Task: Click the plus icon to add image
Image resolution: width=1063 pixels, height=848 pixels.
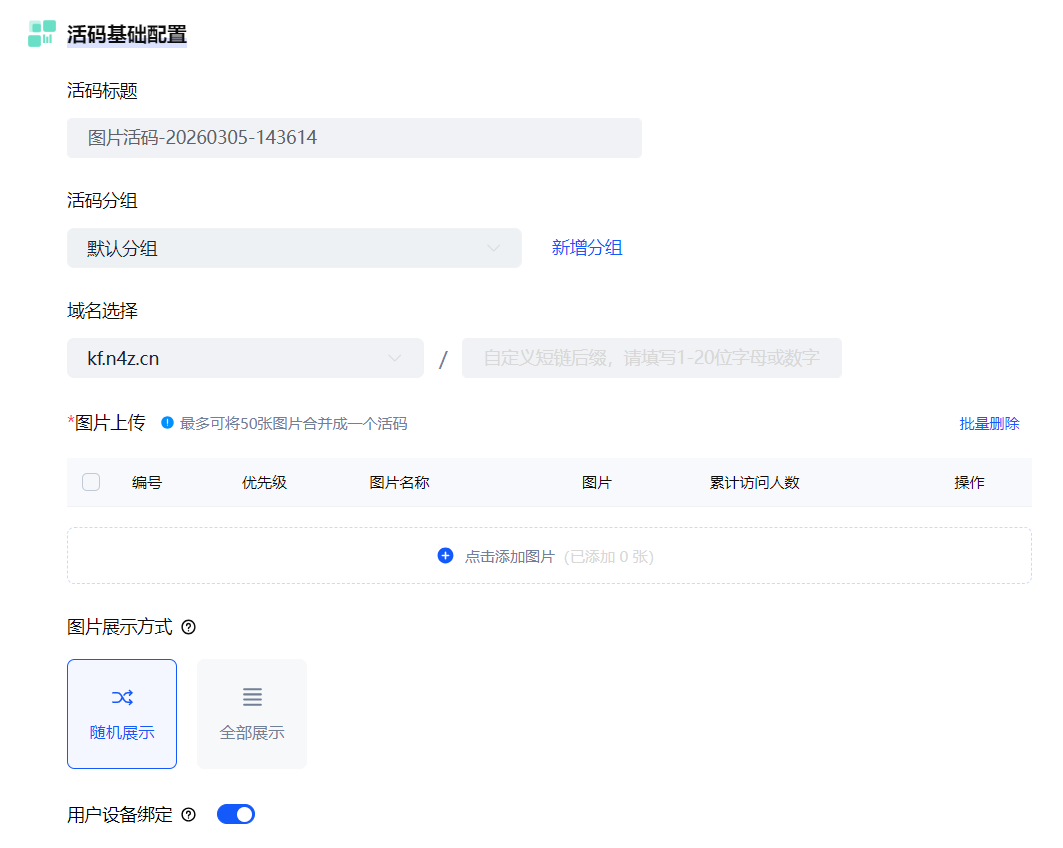Action: 445,556
